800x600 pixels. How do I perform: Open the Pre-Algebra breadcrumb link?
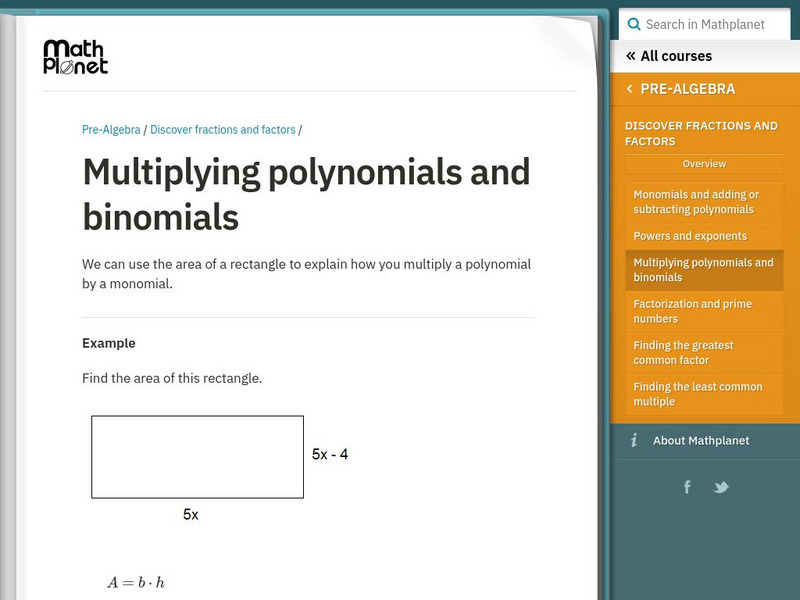tap(111, 130)
